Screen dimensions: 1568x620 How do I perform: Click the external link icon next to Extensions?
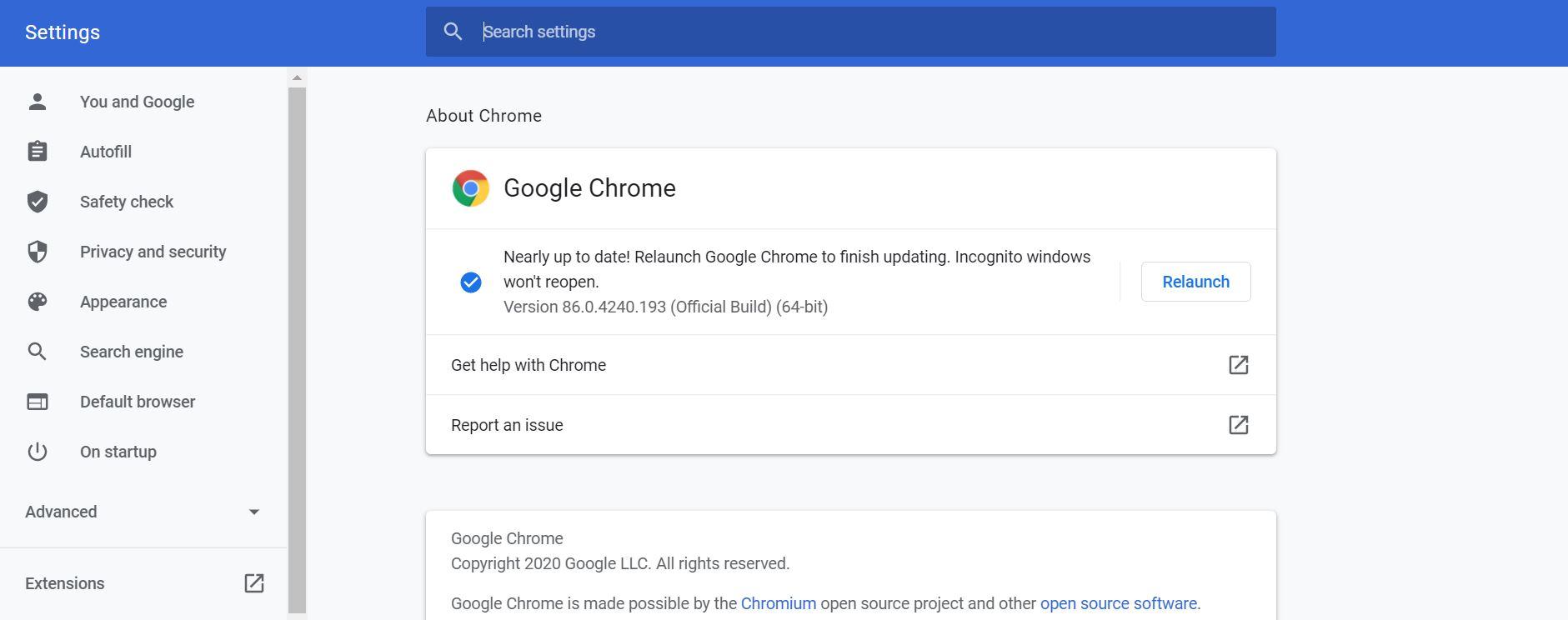[x=254, y=583]
